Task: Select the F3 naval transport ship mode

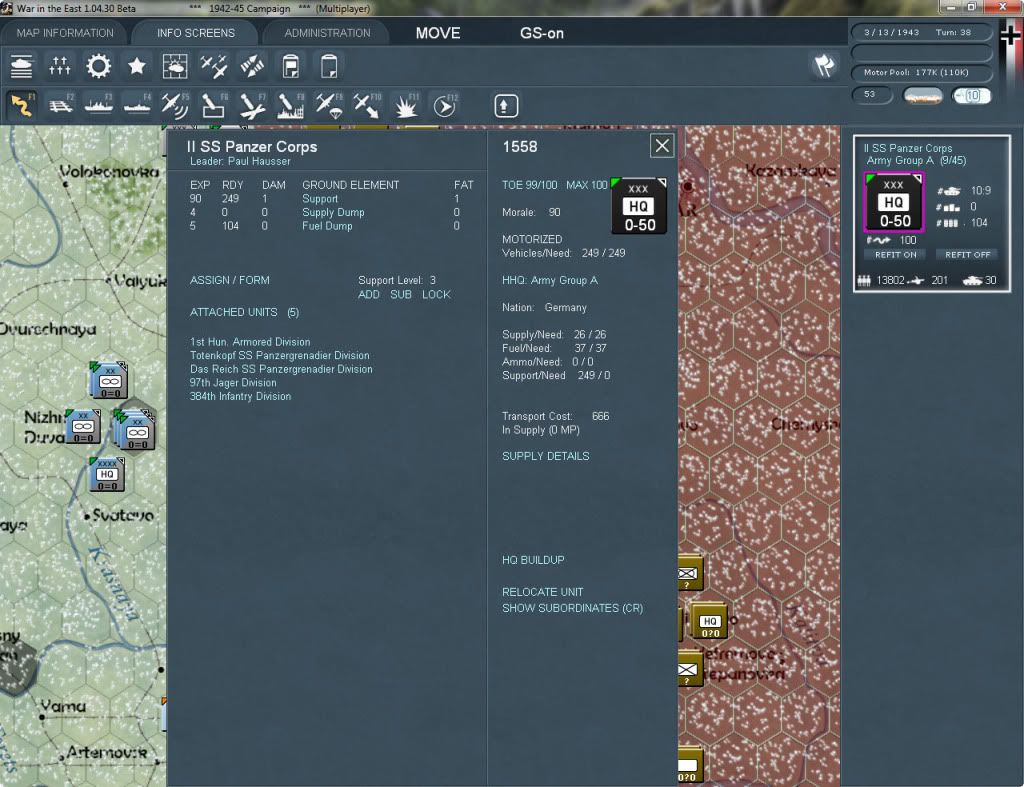Action: click(99, 105)
